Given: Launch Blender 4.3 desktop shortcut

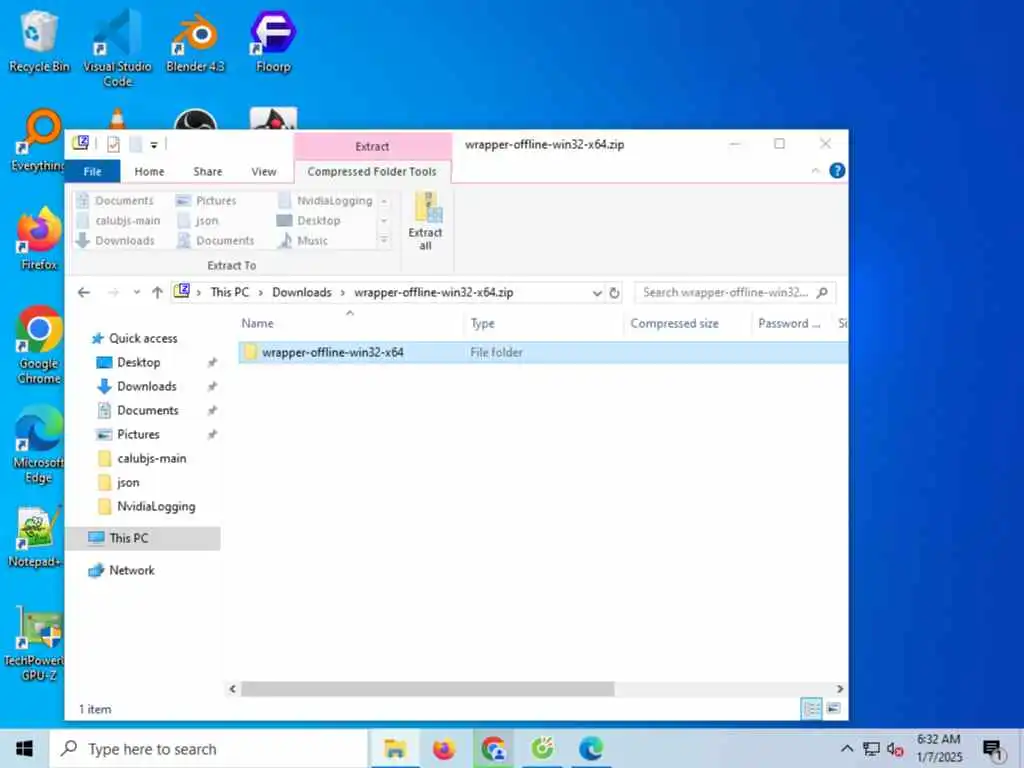Looking at the screenshot, I should [x=195, y=42].
